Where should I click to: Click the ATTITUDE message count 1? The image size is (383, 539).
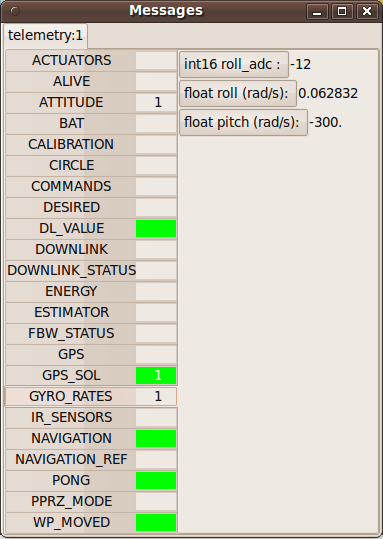pyautogui.click(x=158, y=102)
